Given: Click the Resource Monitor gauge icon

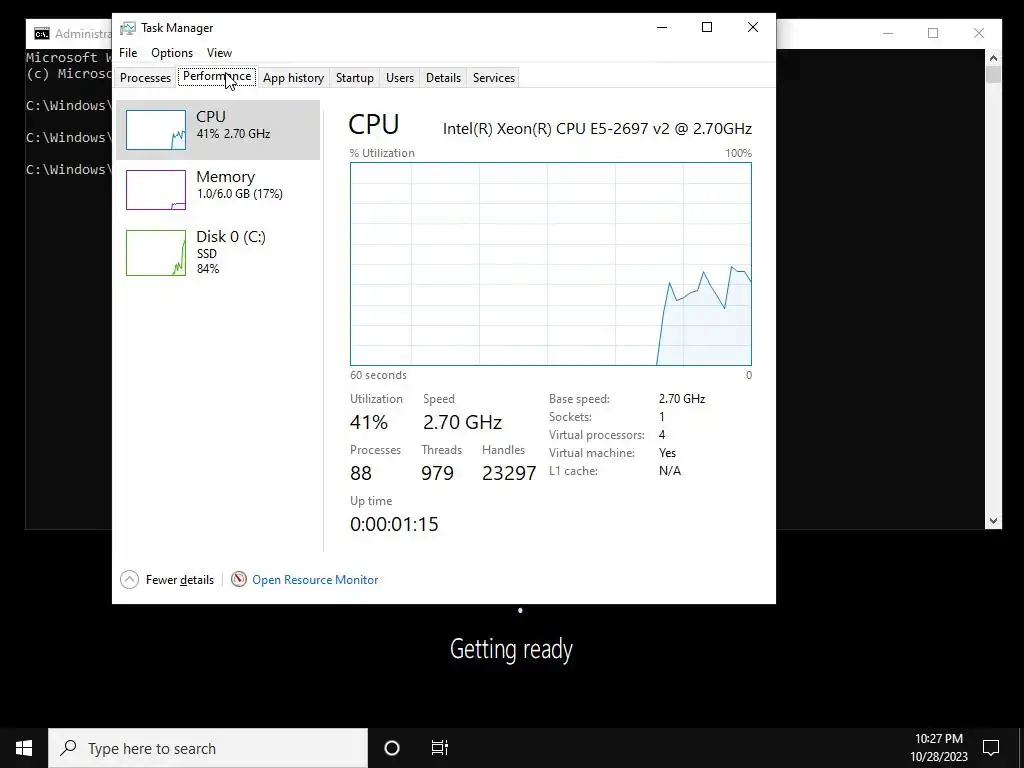Looking at the screenshot, I should (239, 579).
